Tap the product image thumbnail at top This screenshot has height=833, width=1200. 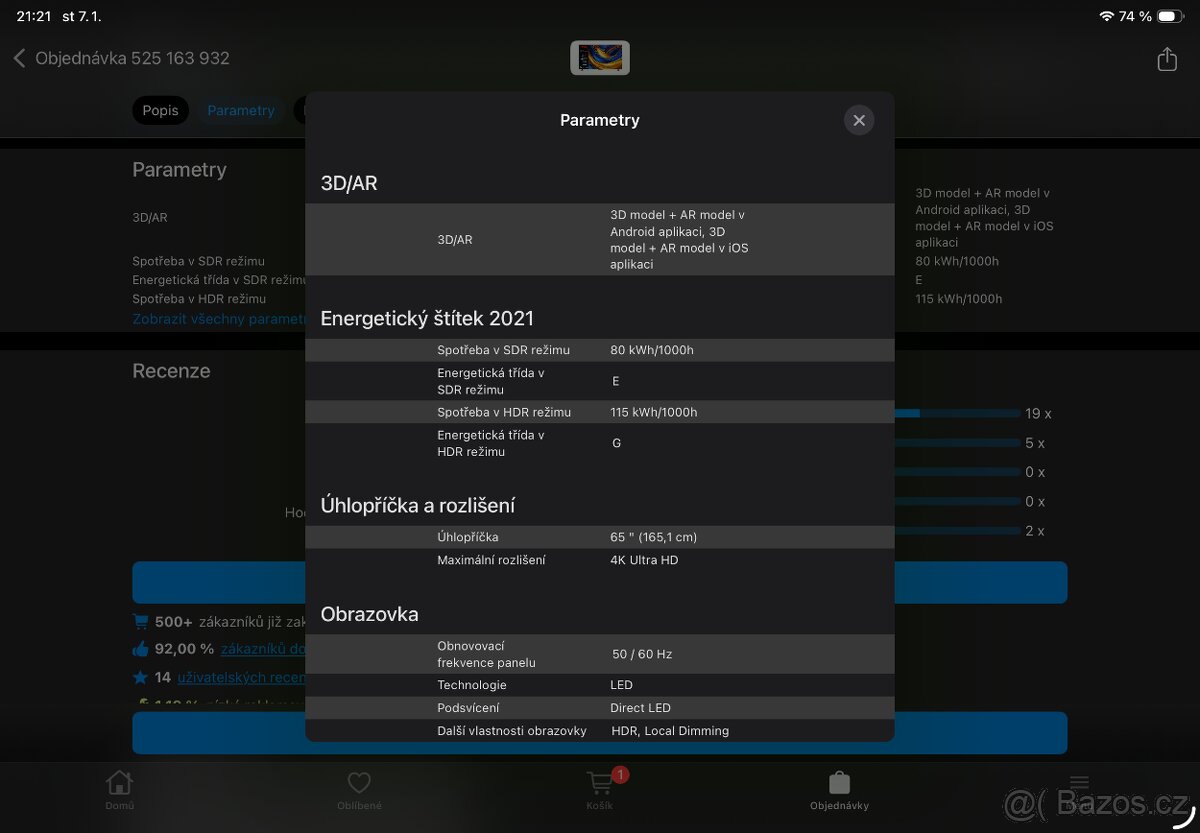coord(600,57)
